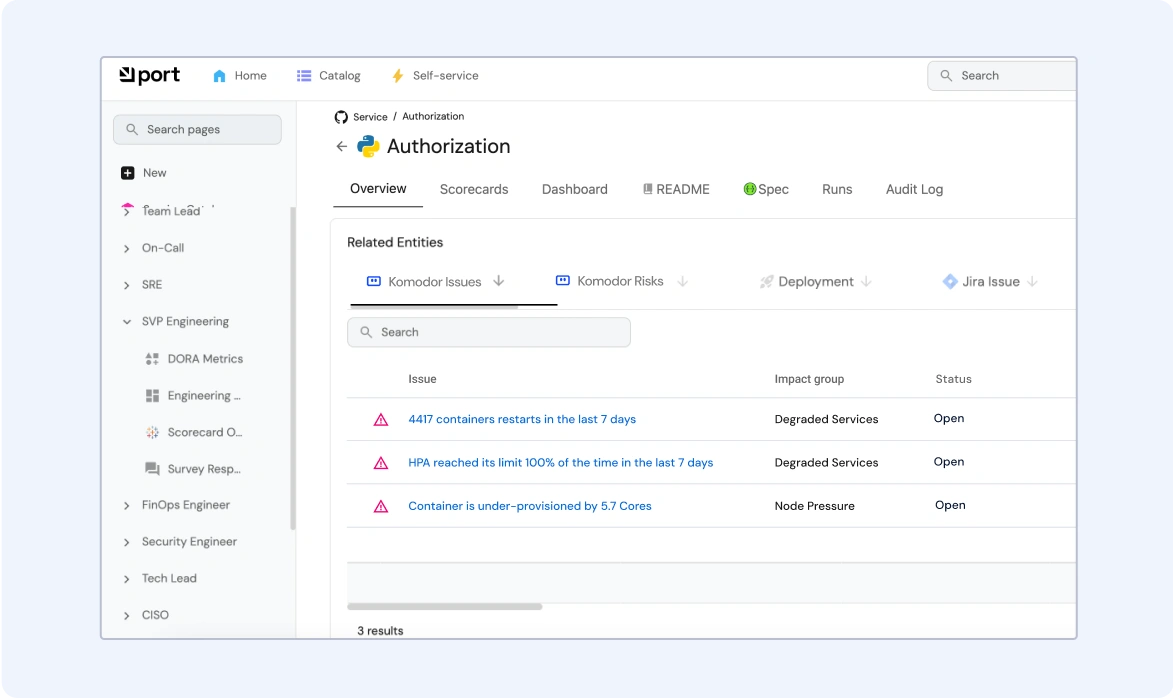Click the Deployment rocket icon
Screen dimensions: 1173x698
(766, 281)
